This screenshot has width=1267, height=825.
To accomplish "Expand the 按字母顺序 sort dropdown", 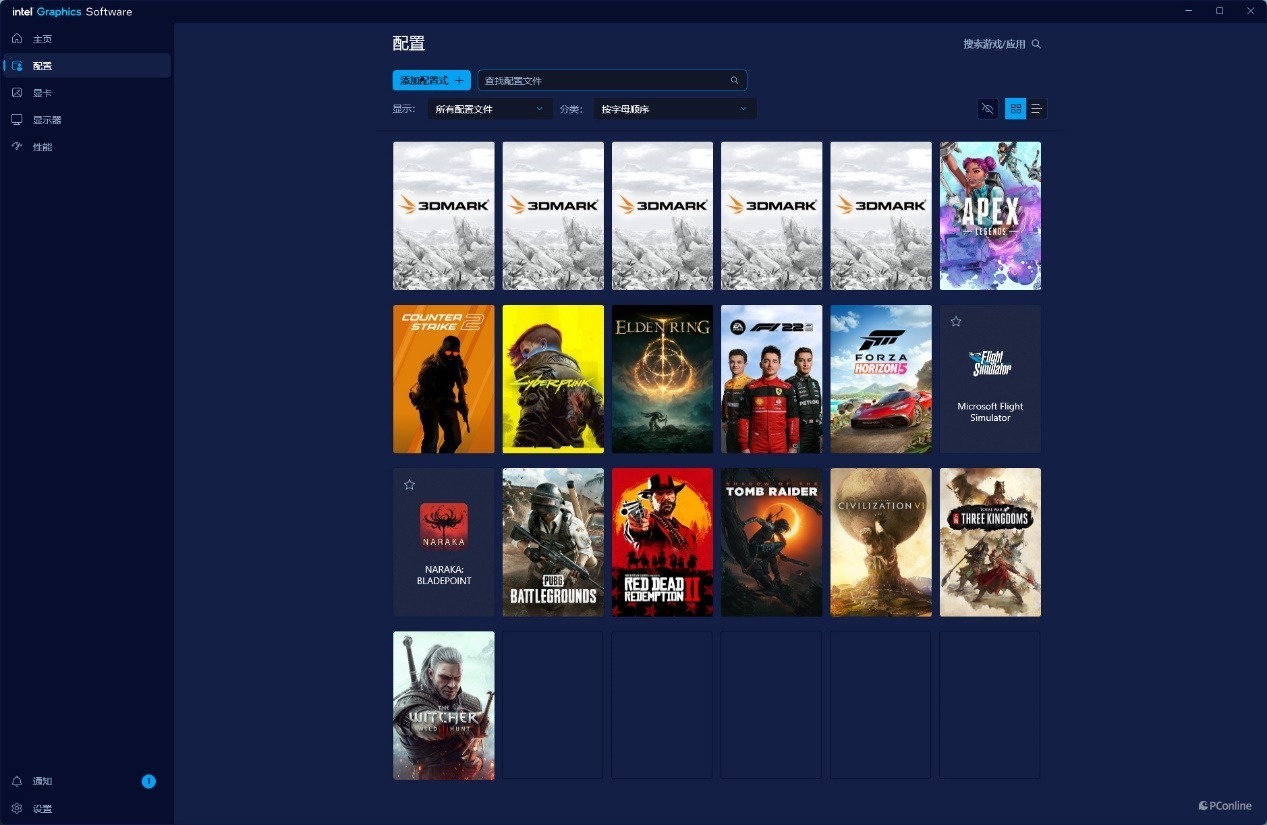I will click(x=675, y=109).
